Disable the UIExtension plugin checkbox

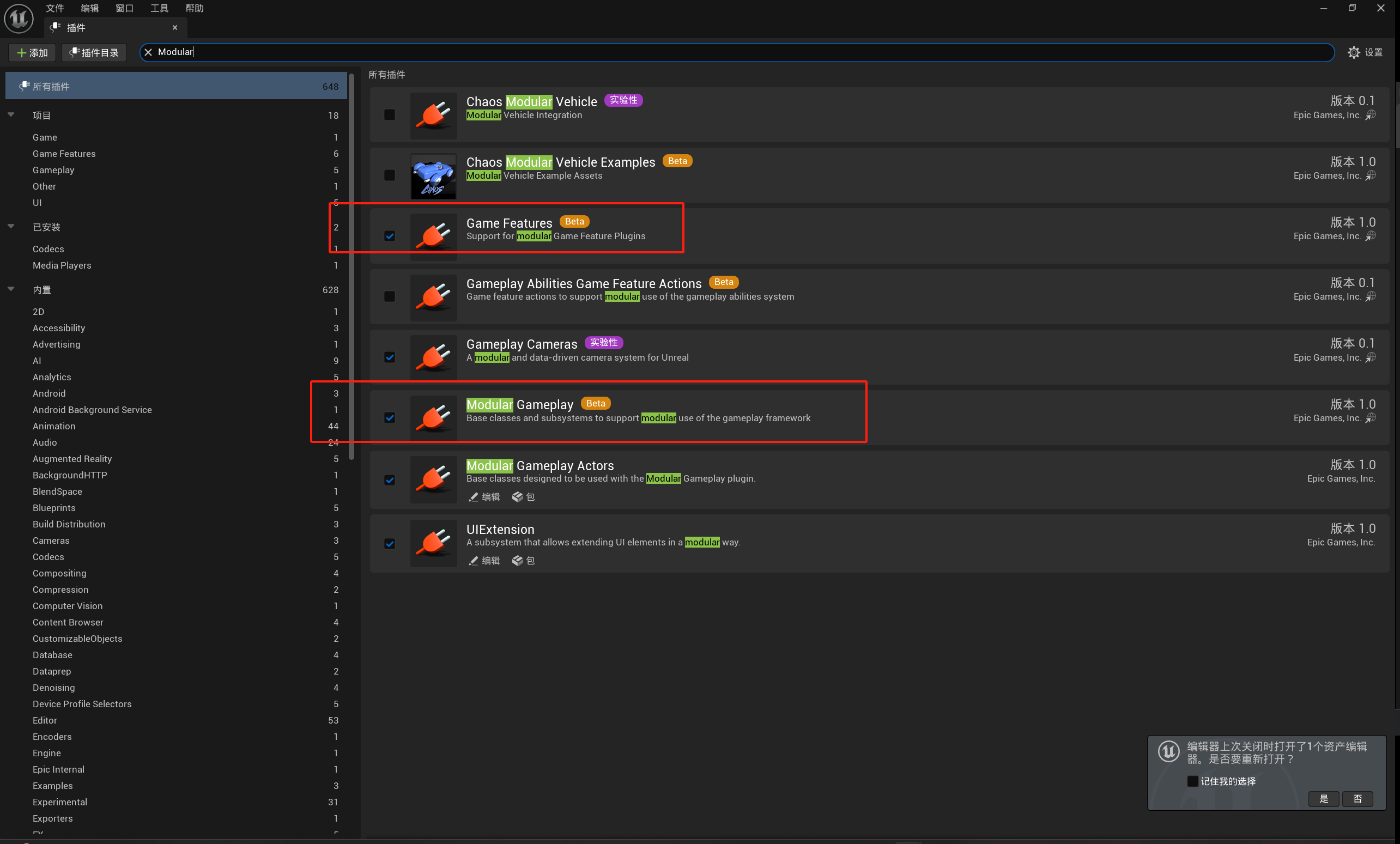pos(389,544)
